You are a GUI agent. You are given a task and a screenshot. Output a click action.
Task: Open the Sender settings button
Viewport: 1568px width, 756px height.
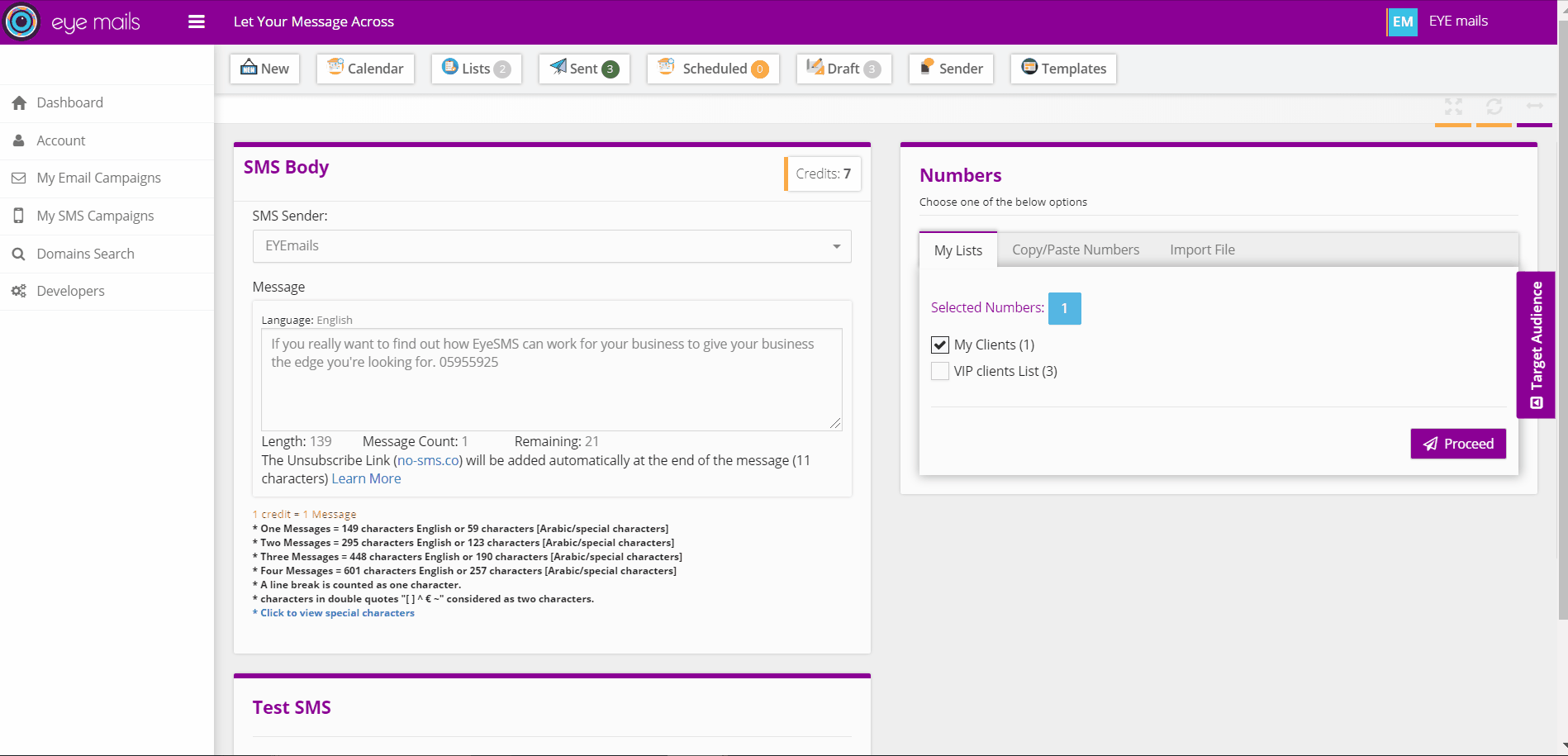click(951, 69)
